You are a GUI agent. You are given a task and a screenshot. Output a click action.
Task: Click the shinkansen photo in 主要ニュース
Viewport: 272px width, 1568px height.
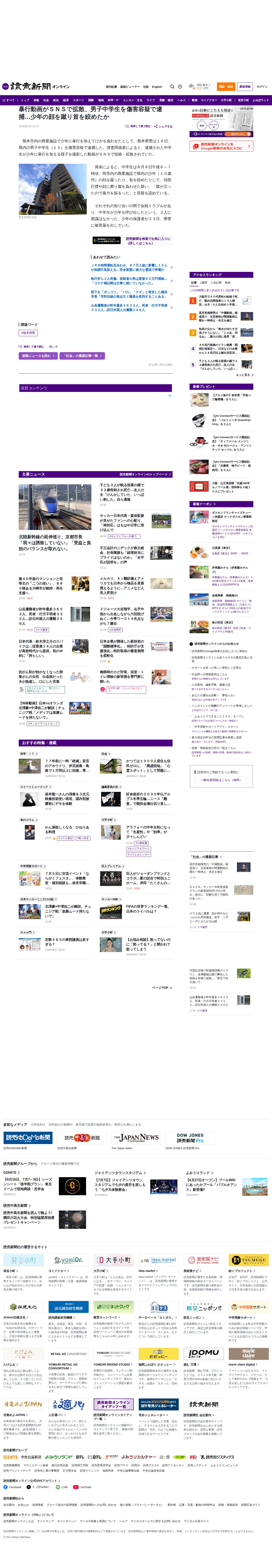tap(55, 507)
